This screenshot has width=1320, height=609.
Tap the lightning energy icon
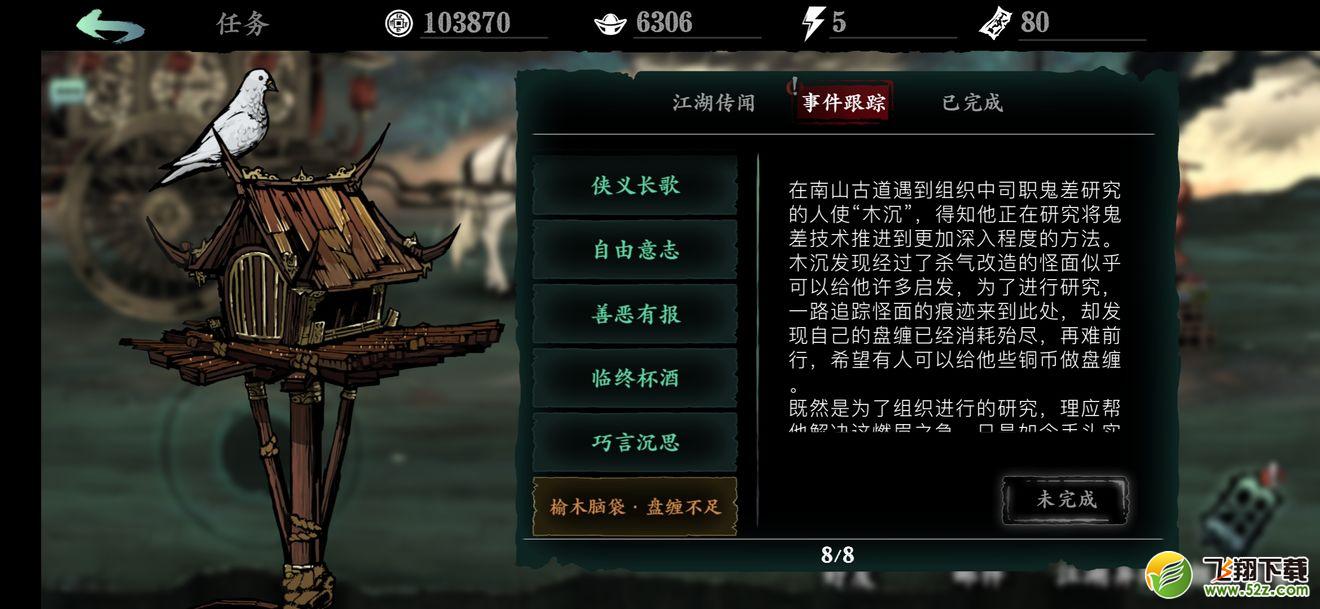pyautogui.click(x=813, y=23)
